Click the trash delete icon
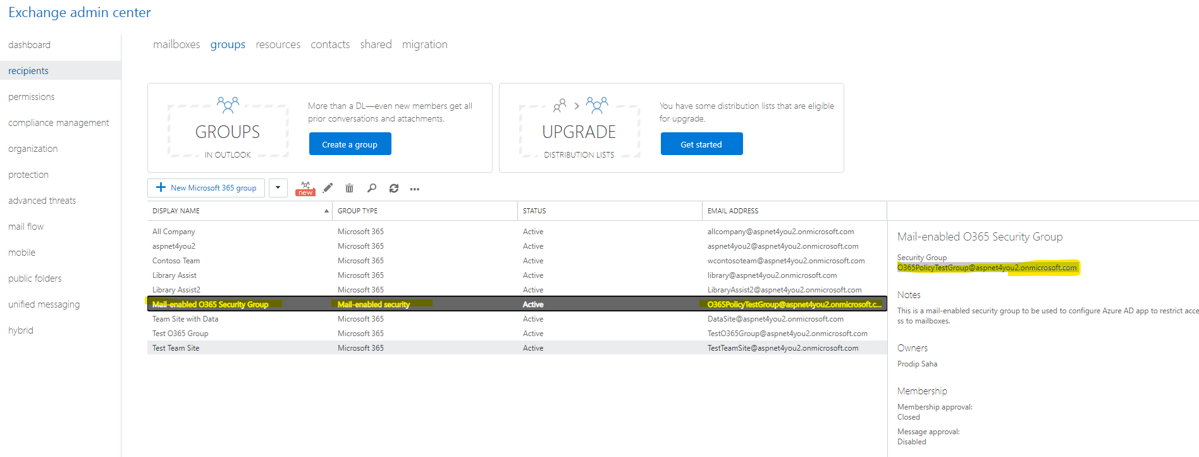Viewport: 1199px width, 457px height. (x=349, y=188)
